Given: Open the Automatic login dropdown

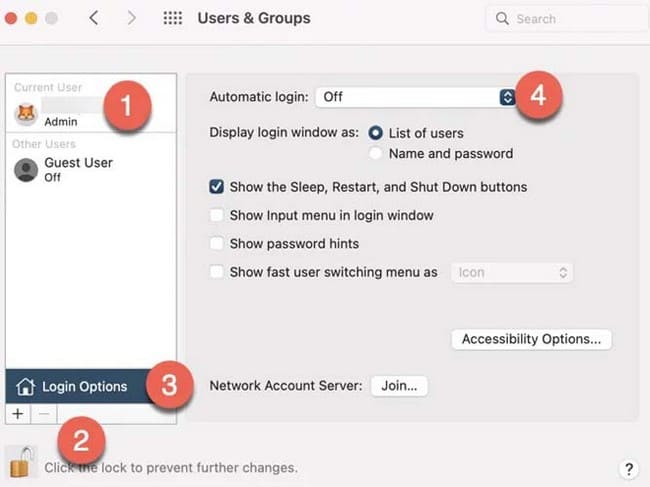Looking at the screenshot, I should coord(415,97).
